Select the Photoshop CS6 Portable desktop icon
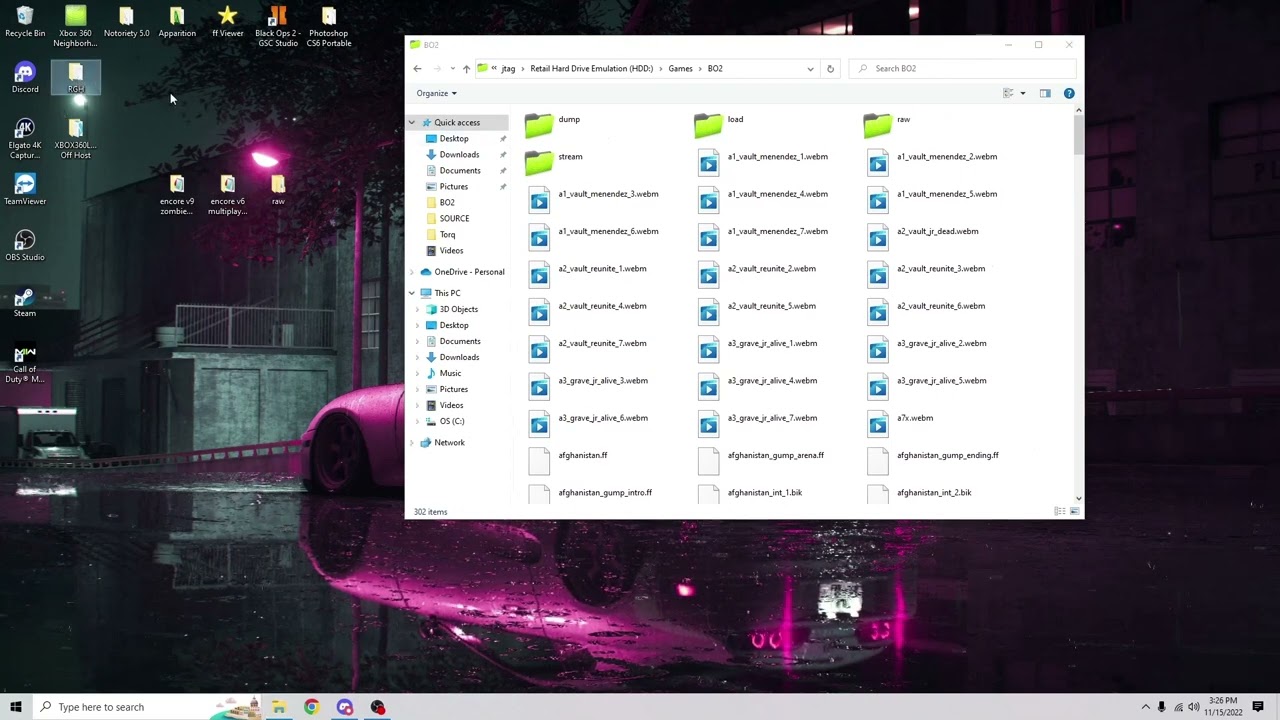 (x=329, y=26)
